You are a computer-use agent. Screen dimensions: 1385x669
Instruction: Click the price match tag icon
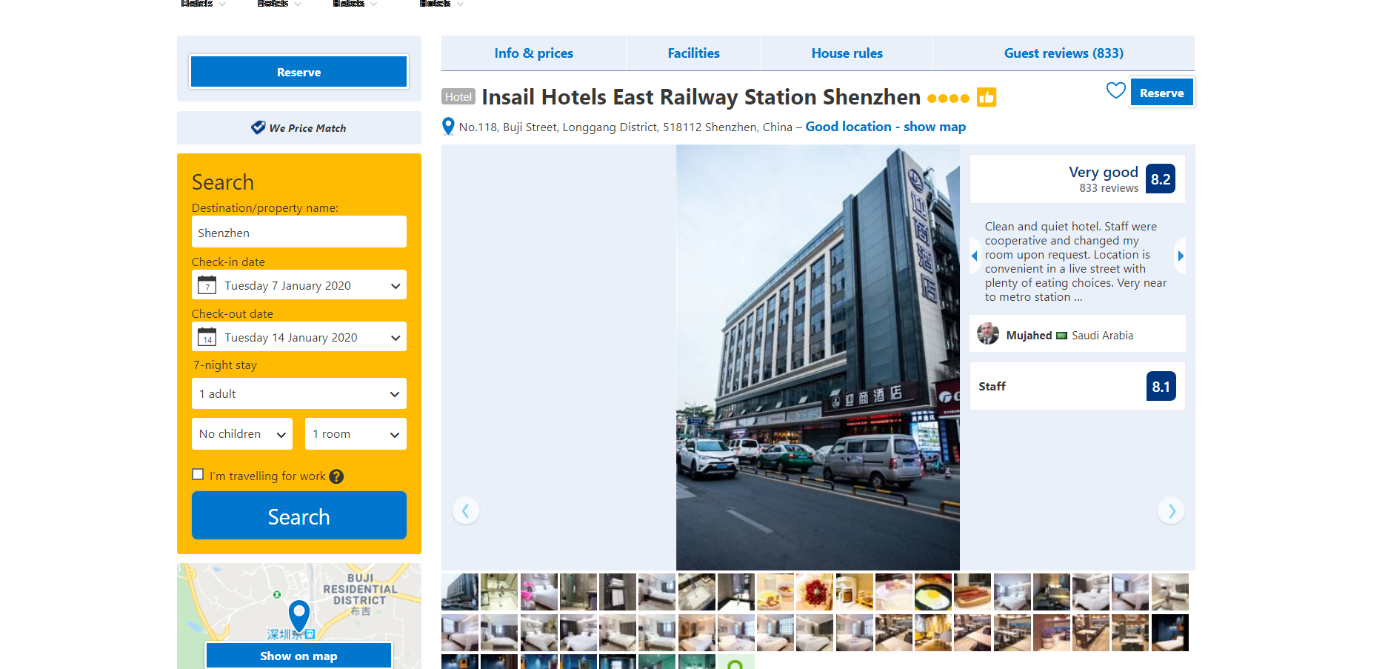(x=258, y=128)
